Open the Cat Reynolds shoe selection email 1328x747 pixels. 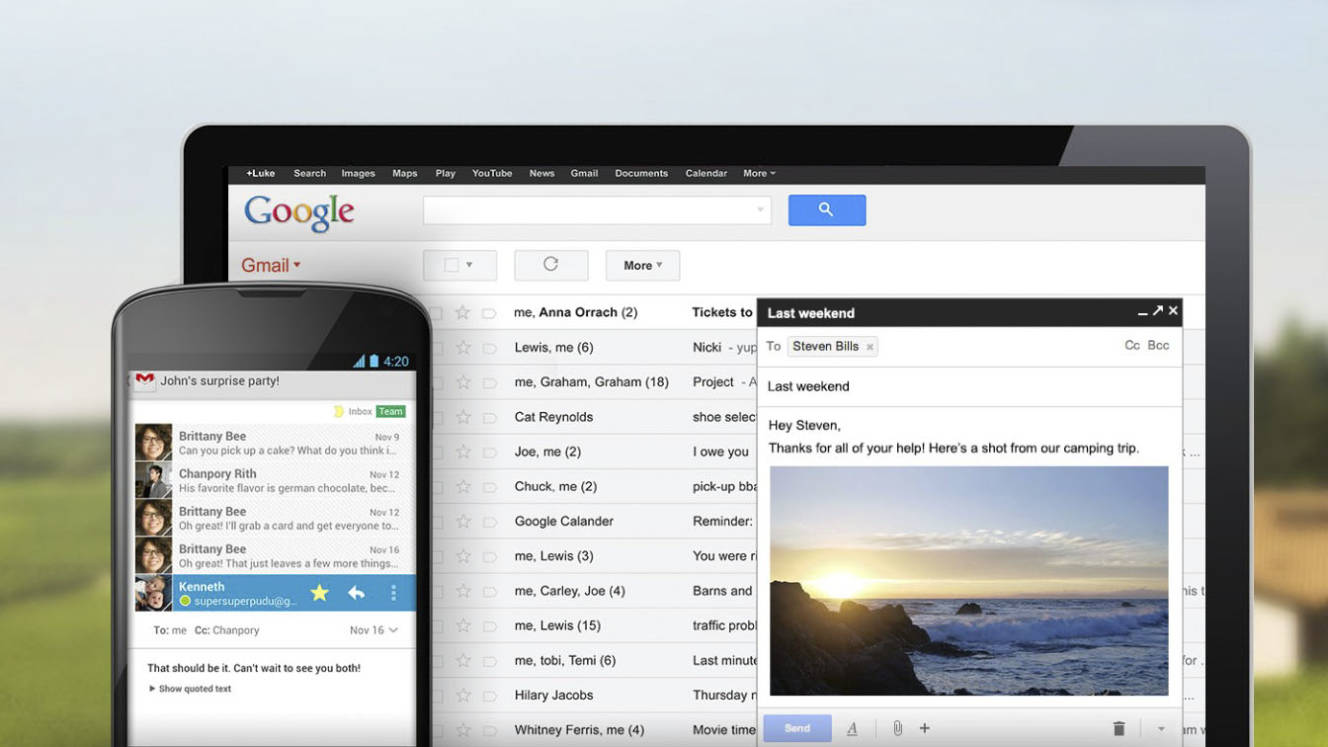click(x=595, y=417)
